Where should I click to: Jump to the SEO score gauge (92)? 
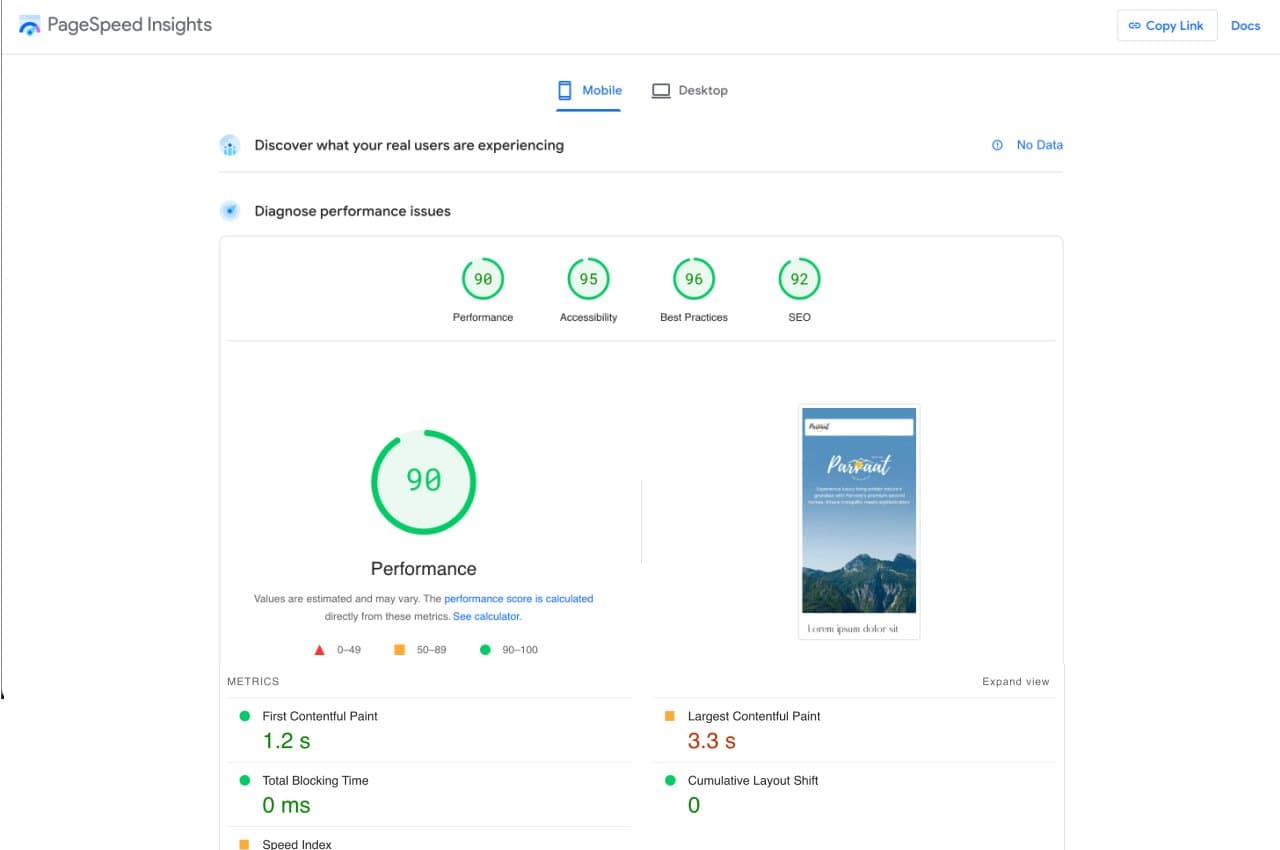(799, 280)
